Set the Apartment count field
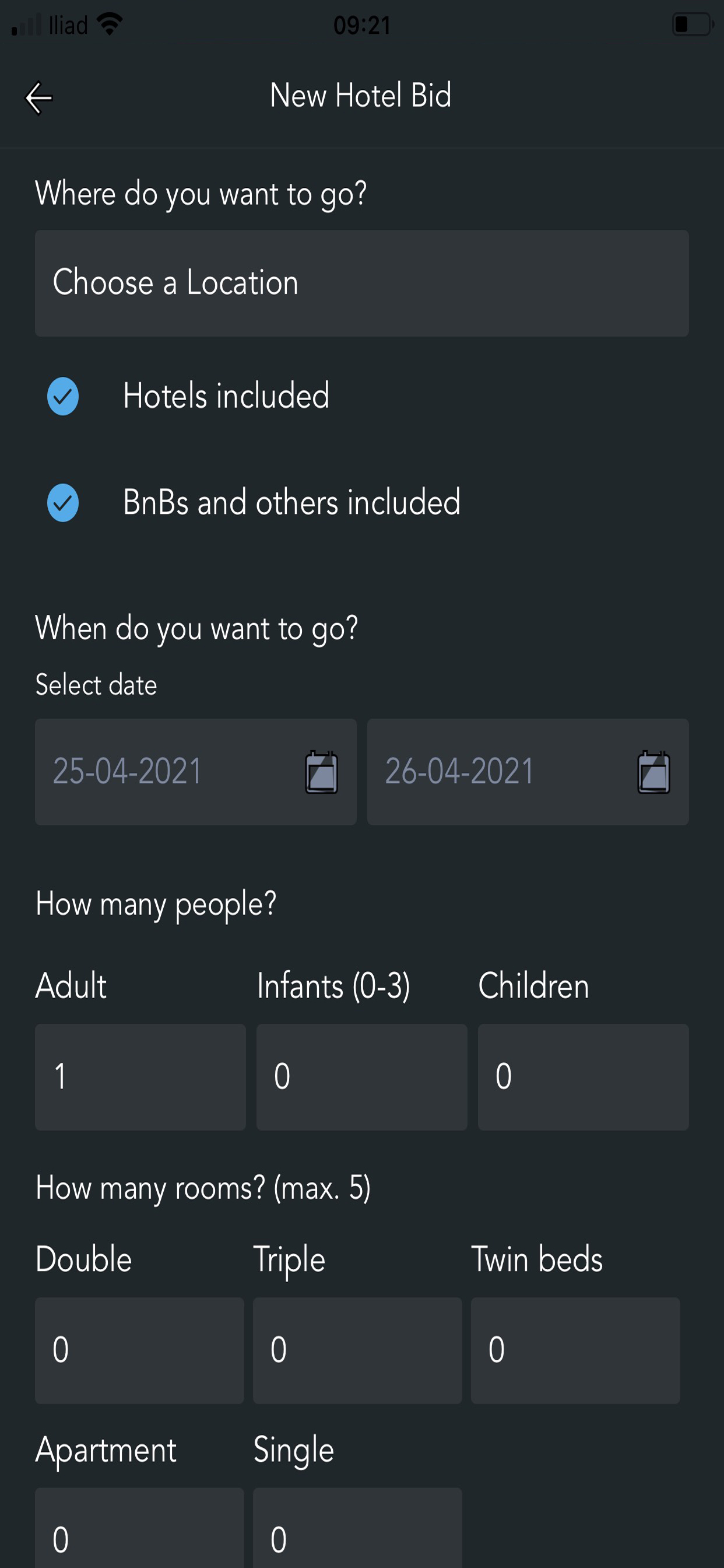This screenshot has width=724, height=1568. pyautogui.click(x=139, y=1528)
